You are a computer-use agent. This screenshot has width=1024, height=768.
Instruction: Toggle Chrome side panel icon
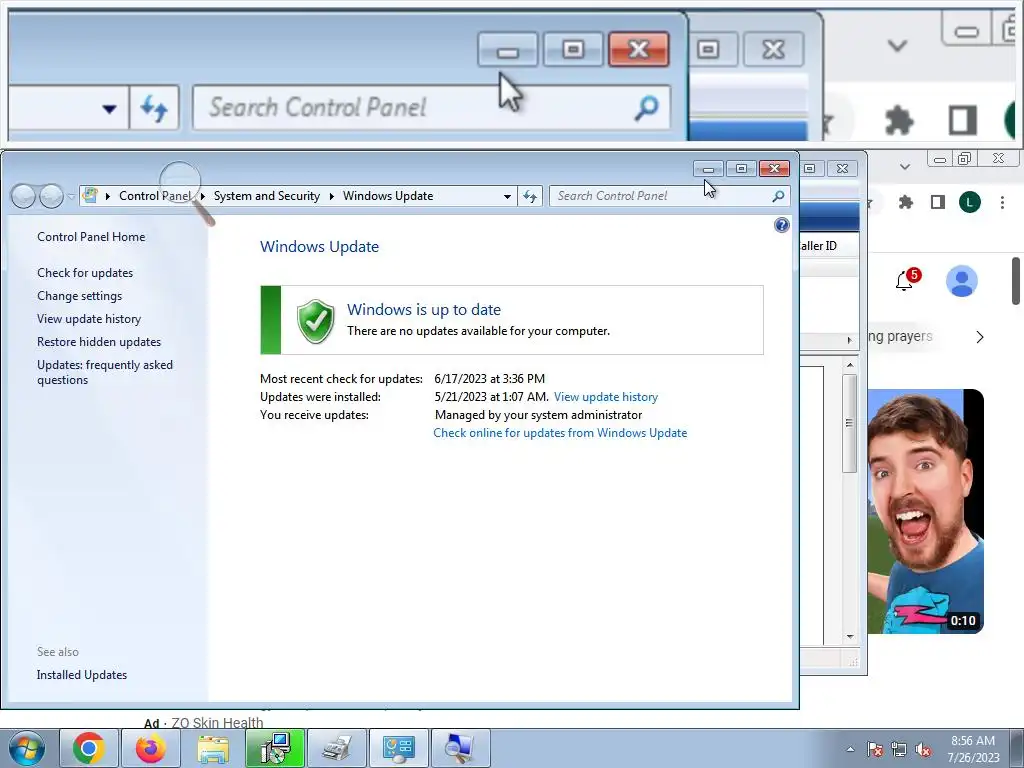coord(938,202)
